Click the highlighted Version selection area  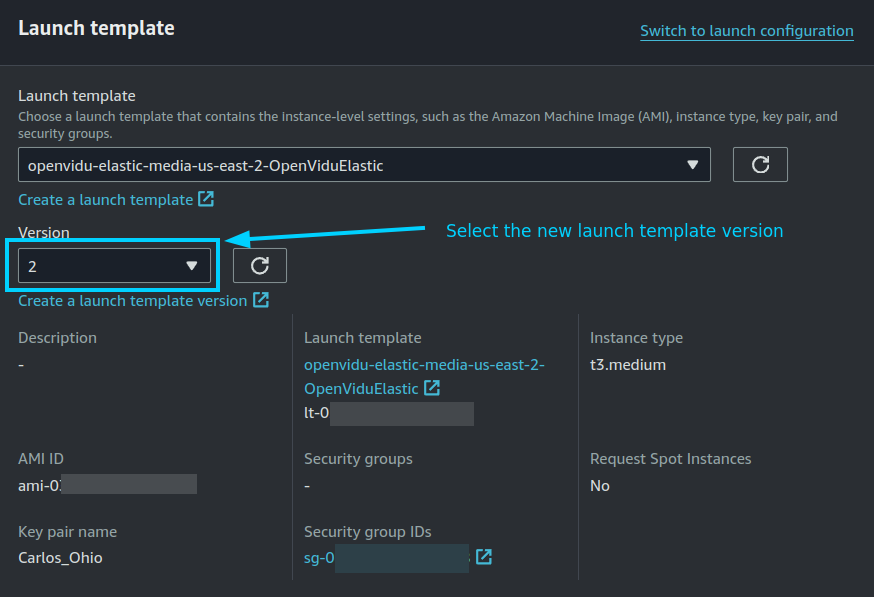click(x=110, y=265)
